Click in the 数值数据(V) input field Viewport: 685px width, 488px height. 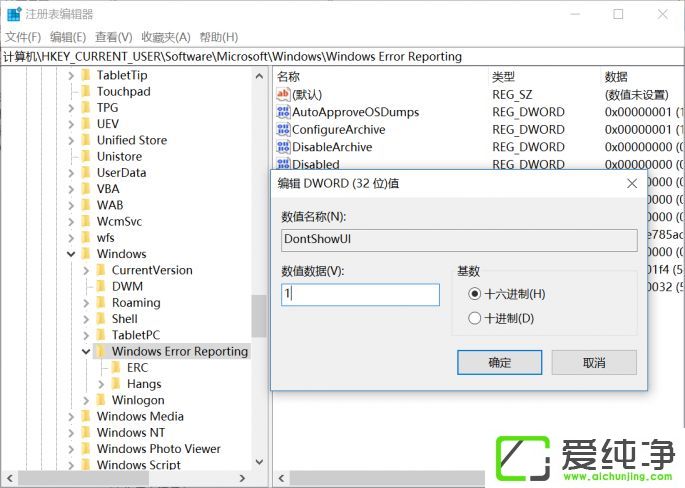coord(360,294)
